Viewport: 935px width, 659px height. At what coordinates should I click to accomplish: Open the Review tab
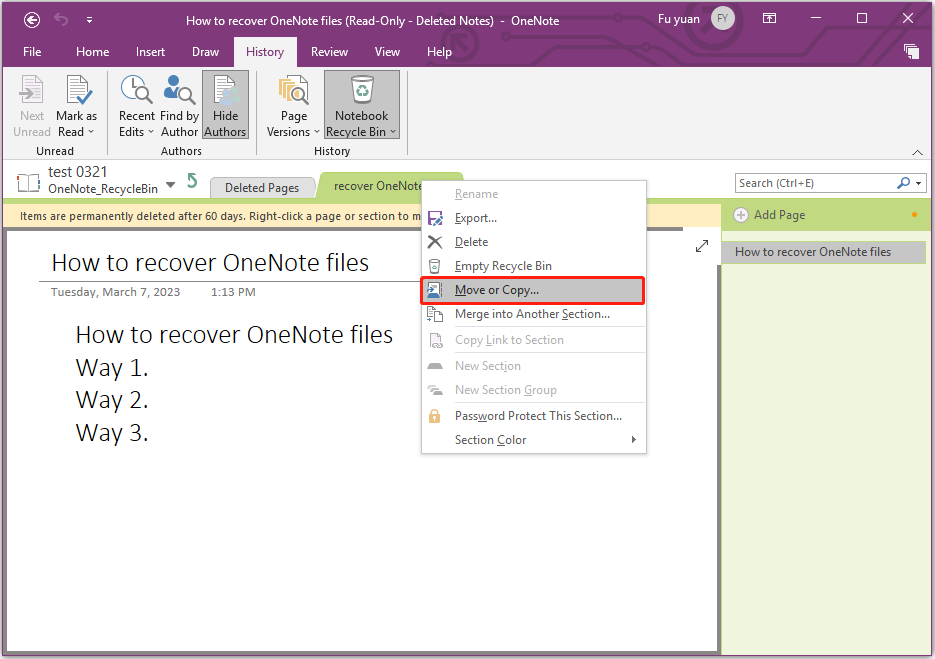point(329,52)
